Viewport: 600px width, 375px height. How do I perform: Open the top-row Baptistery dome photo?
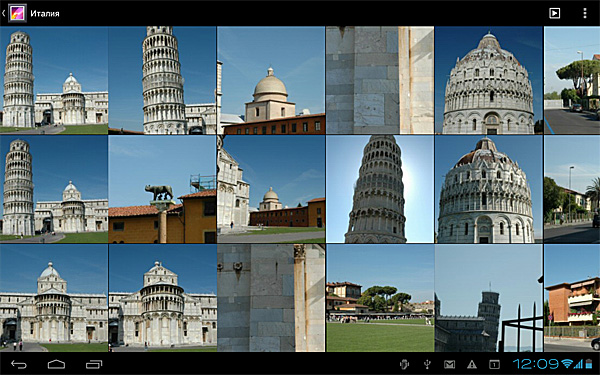coord(489,80)
